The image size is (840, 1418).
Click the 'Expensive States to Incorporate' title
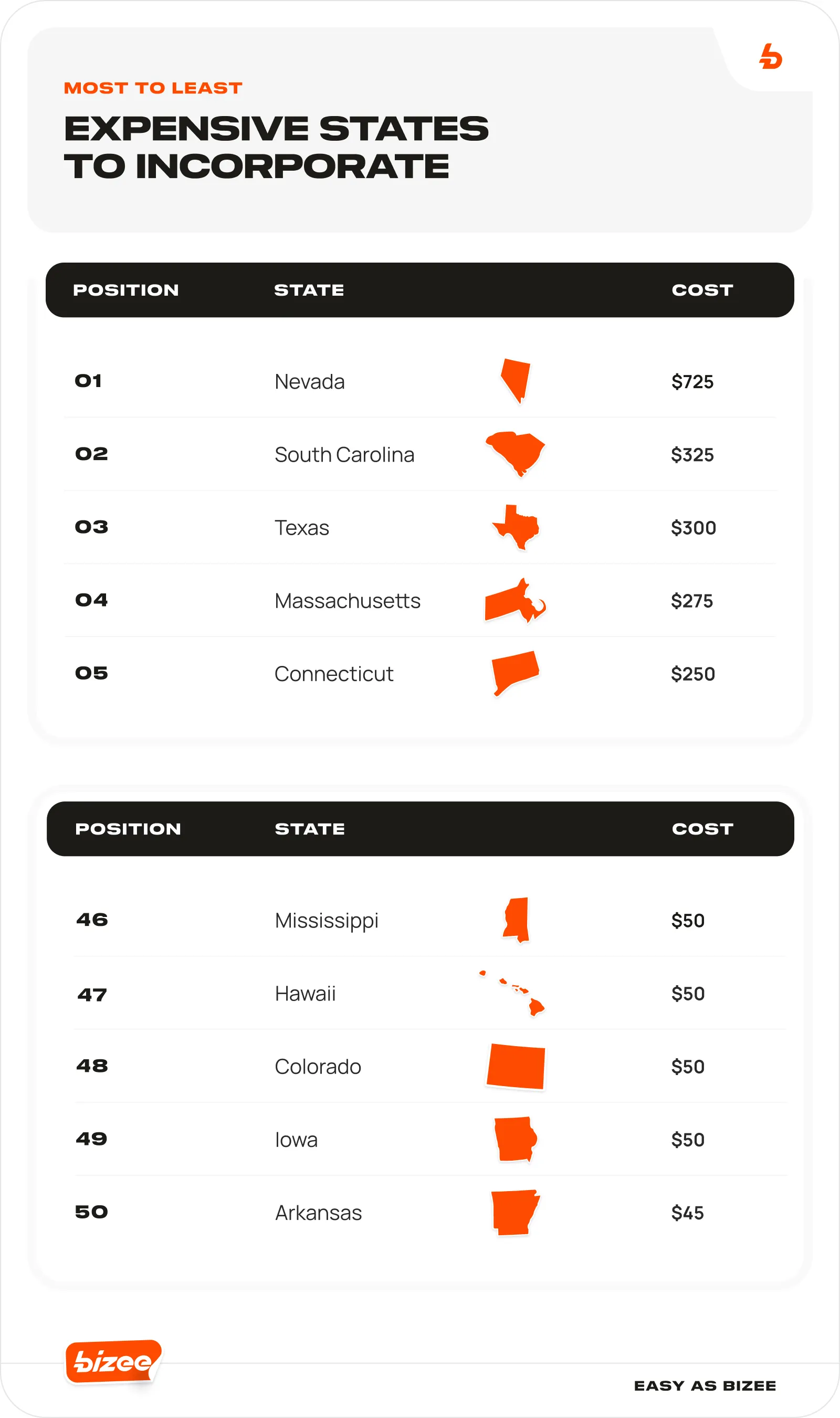(x=276, y=147)
